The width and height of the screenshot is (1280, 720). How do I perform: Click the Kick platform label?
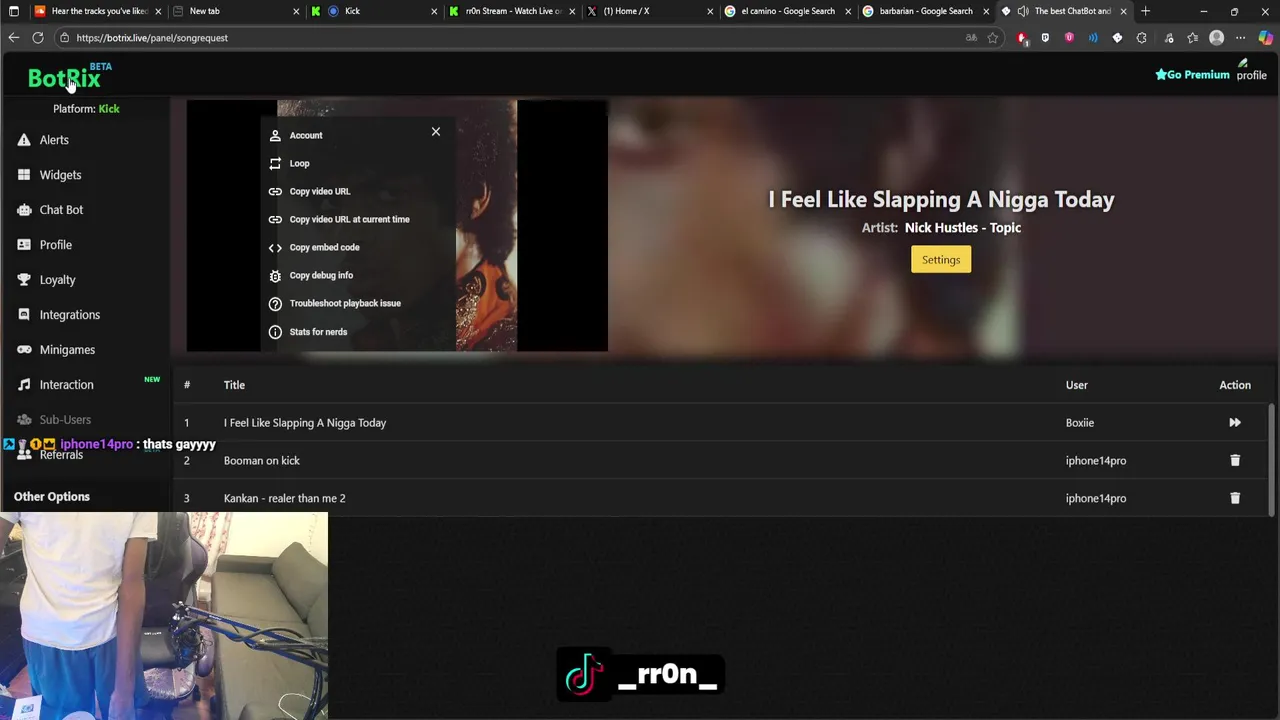[109, 109]
